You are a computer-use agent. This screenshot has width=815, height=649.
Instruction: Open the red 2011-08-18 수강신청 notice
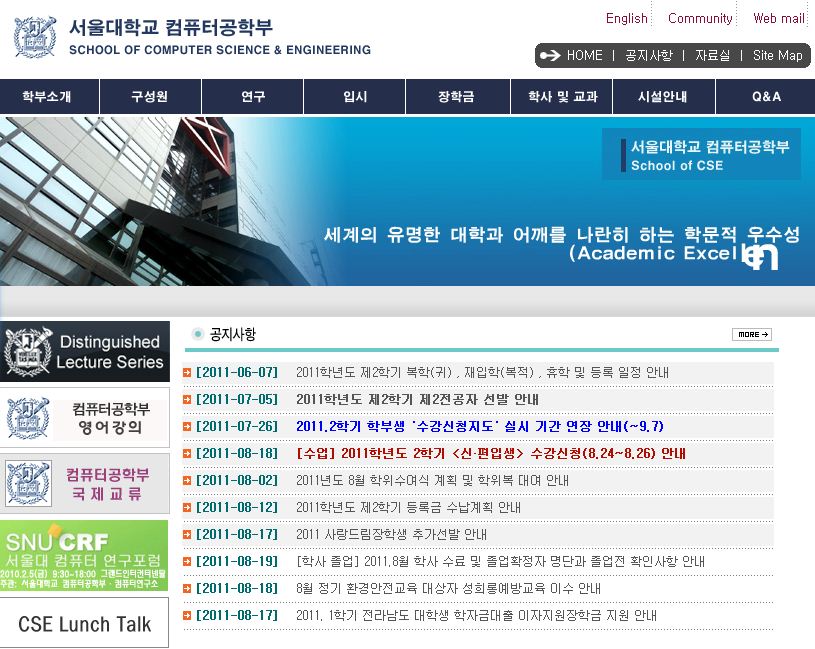(x=490, y=453)
